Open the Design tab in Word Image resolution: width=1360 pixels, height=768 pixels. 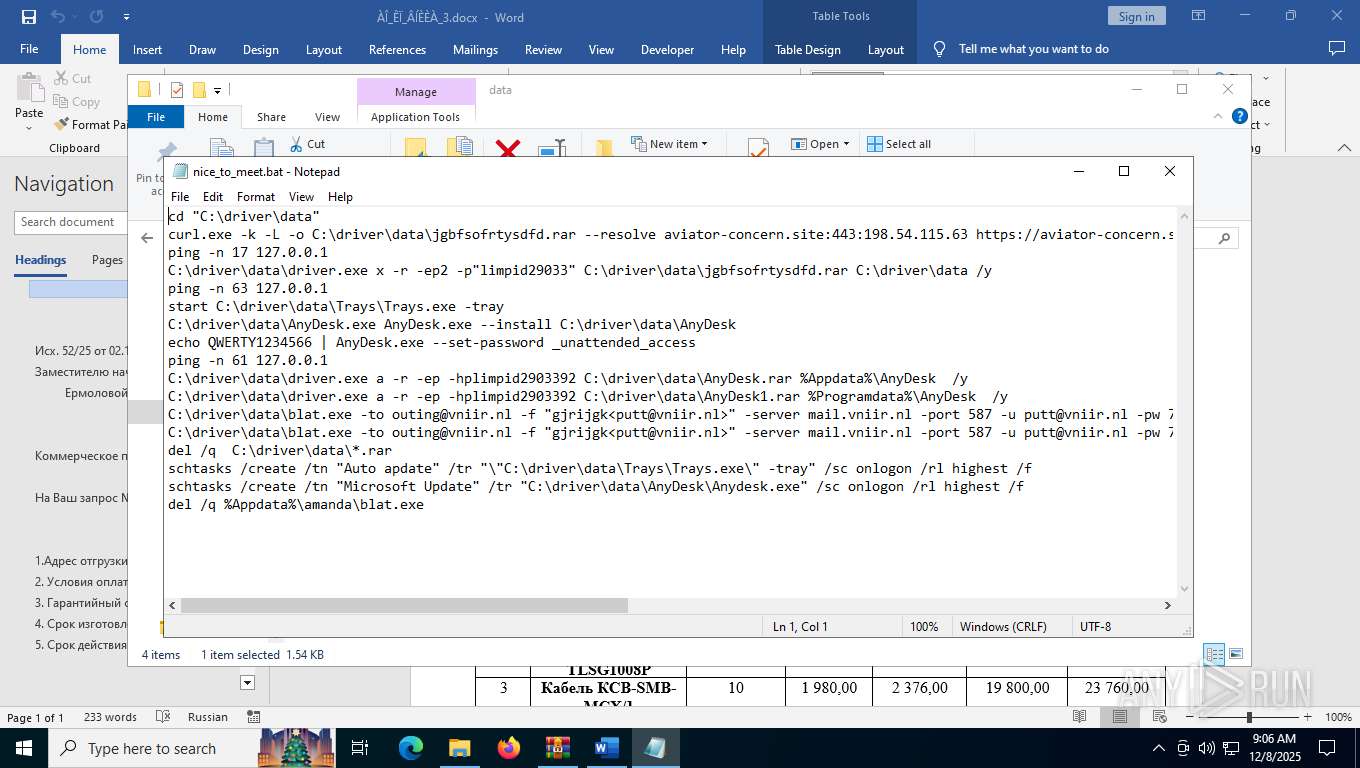click(260, 49)
